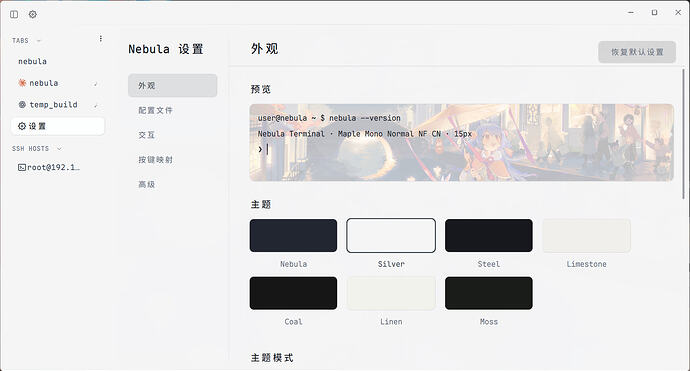This screenshot has height=371, width=690.
Task: Collapse the TABS section
Action: tap(39, 40)
